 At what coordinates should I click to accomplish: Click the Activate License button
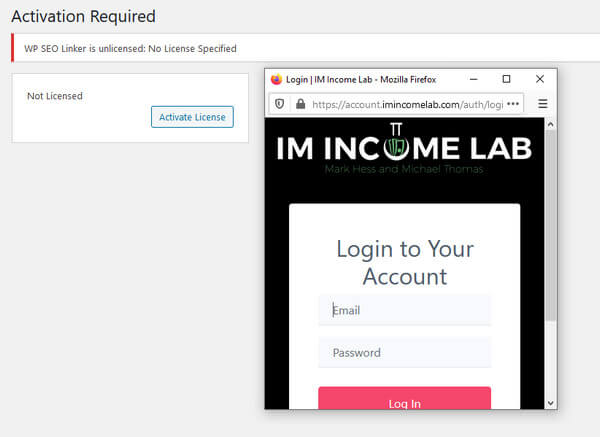click(x=192, y=117)
